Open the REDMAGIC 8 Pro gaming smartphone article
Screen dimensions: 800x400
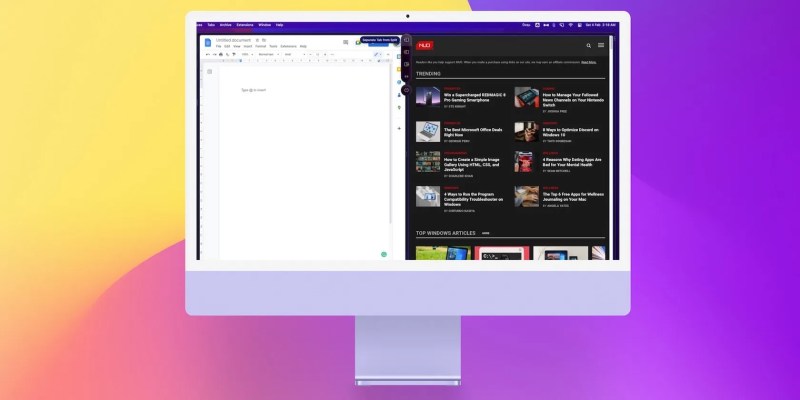(x=474, y=97)
